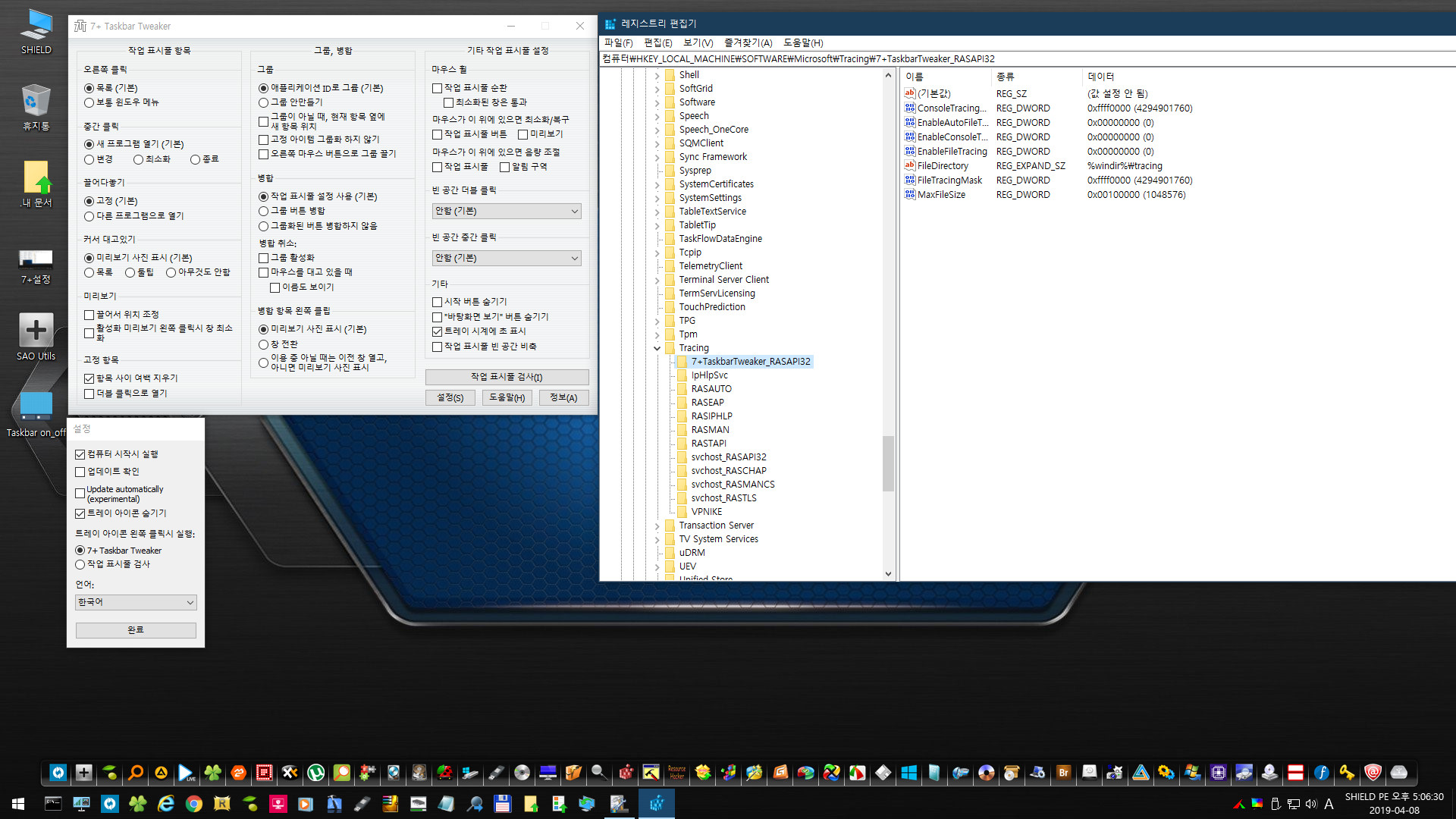Image resolution: width=1456 pixels, height=819 pixels.
Task: Click 설정(S) button in Taskbar Tweaker
Action: point(450,397)
